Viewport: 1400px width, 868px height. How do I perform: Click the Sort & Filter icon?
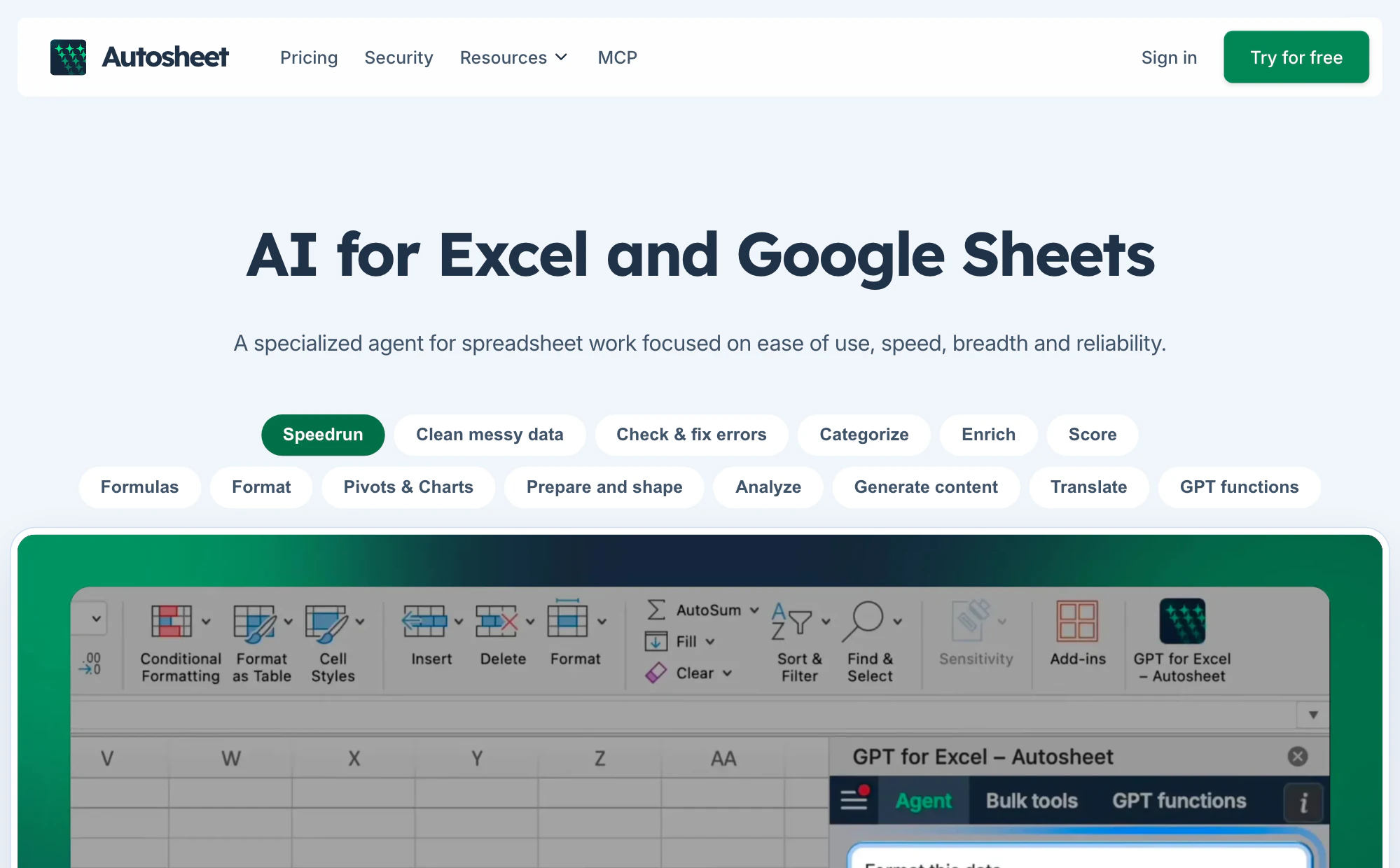coord(791,621)
